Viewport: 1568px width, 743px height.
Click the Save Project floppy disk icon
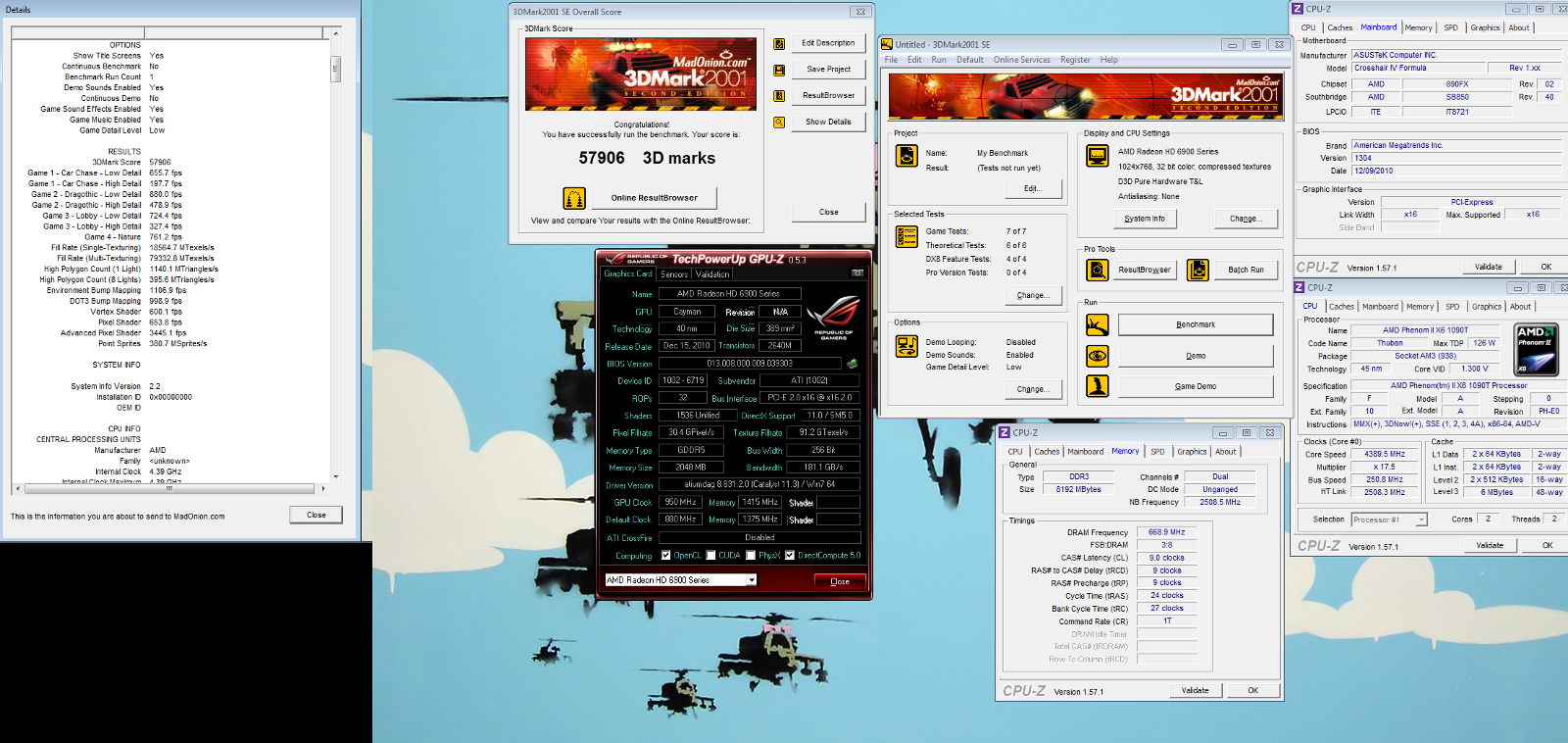click(x=779, y=70)
